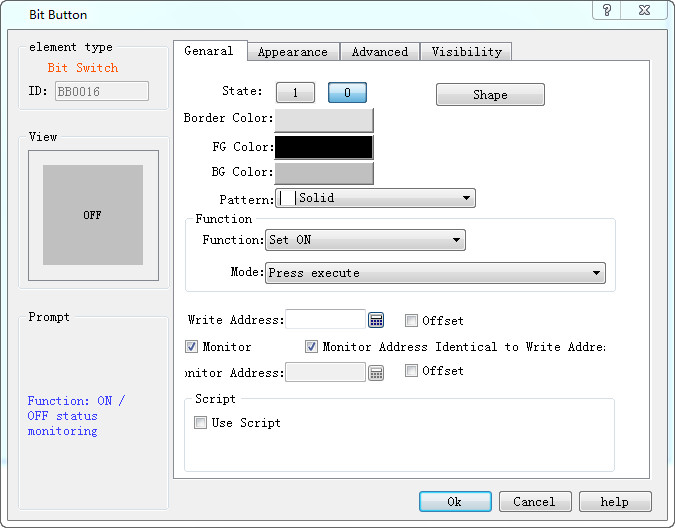Select State 1 button
The height and width of the screenshot is (528, 675).
(295, 93)
